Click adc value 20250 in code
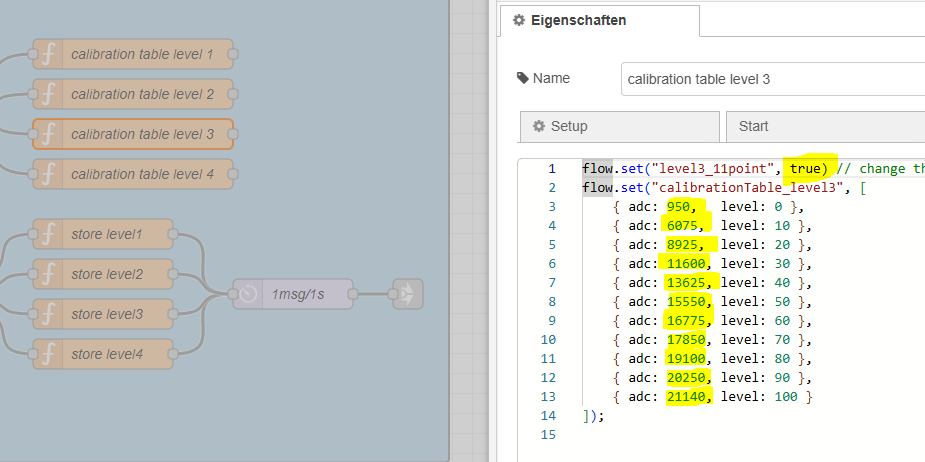 (x=685, y=377)
